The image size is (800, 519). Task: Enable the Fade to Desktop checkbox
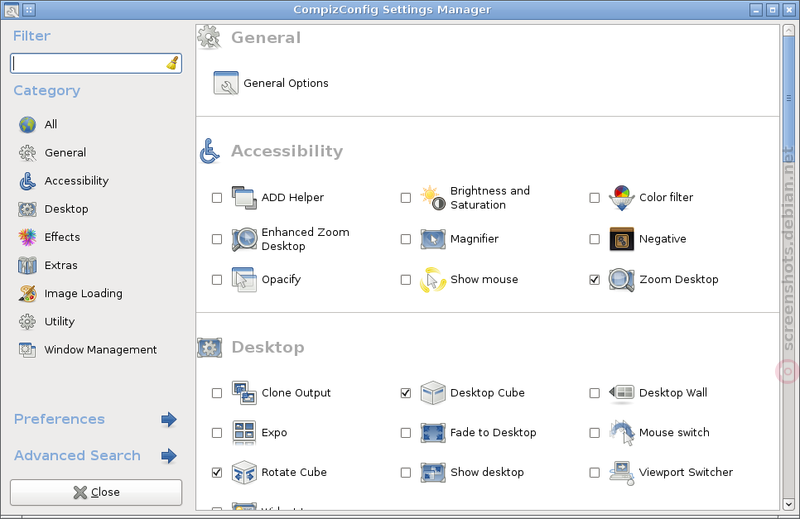click(406, 433)
